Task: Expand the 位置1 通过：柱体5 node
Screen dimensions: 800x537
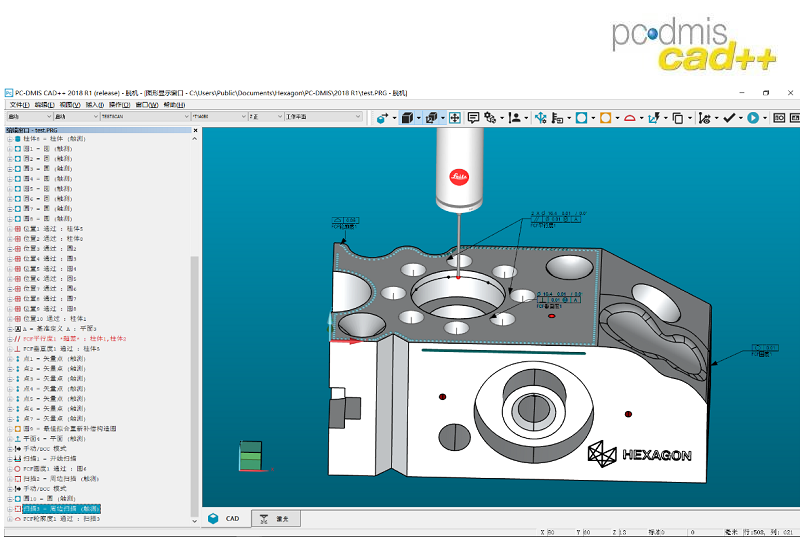Action: point(10,229)
